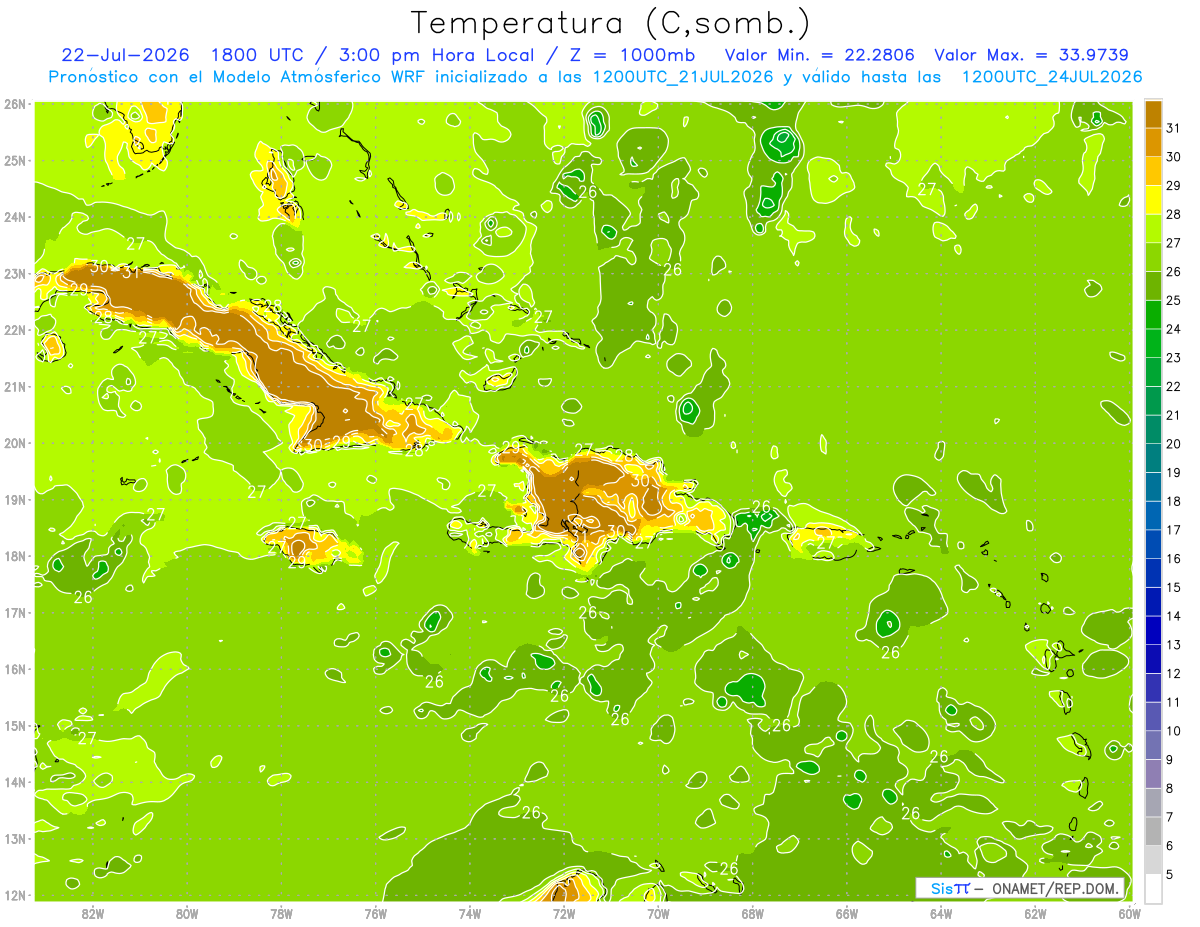The height and width of the screenshot is (927, 1200).
Task: Click the '1800 UTC' time text
Action: tap(259, 55)
